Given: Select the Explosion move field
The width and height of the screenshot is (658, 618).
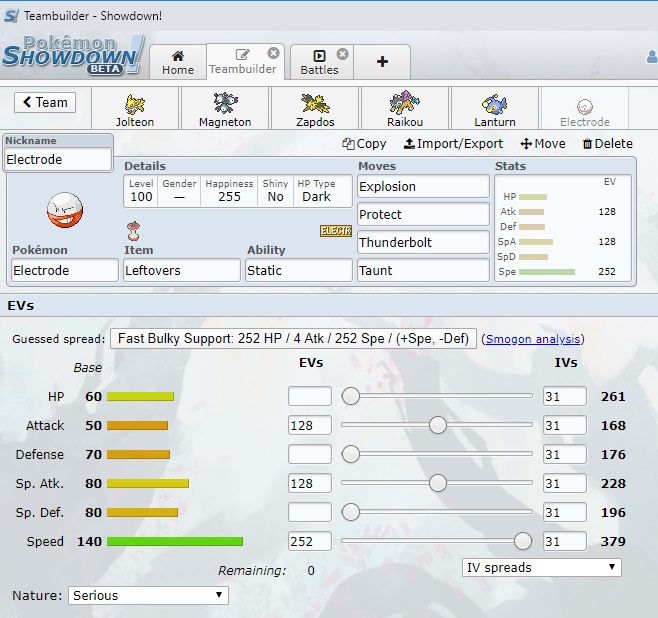Looking at the screenshot, I should [423, 186].
